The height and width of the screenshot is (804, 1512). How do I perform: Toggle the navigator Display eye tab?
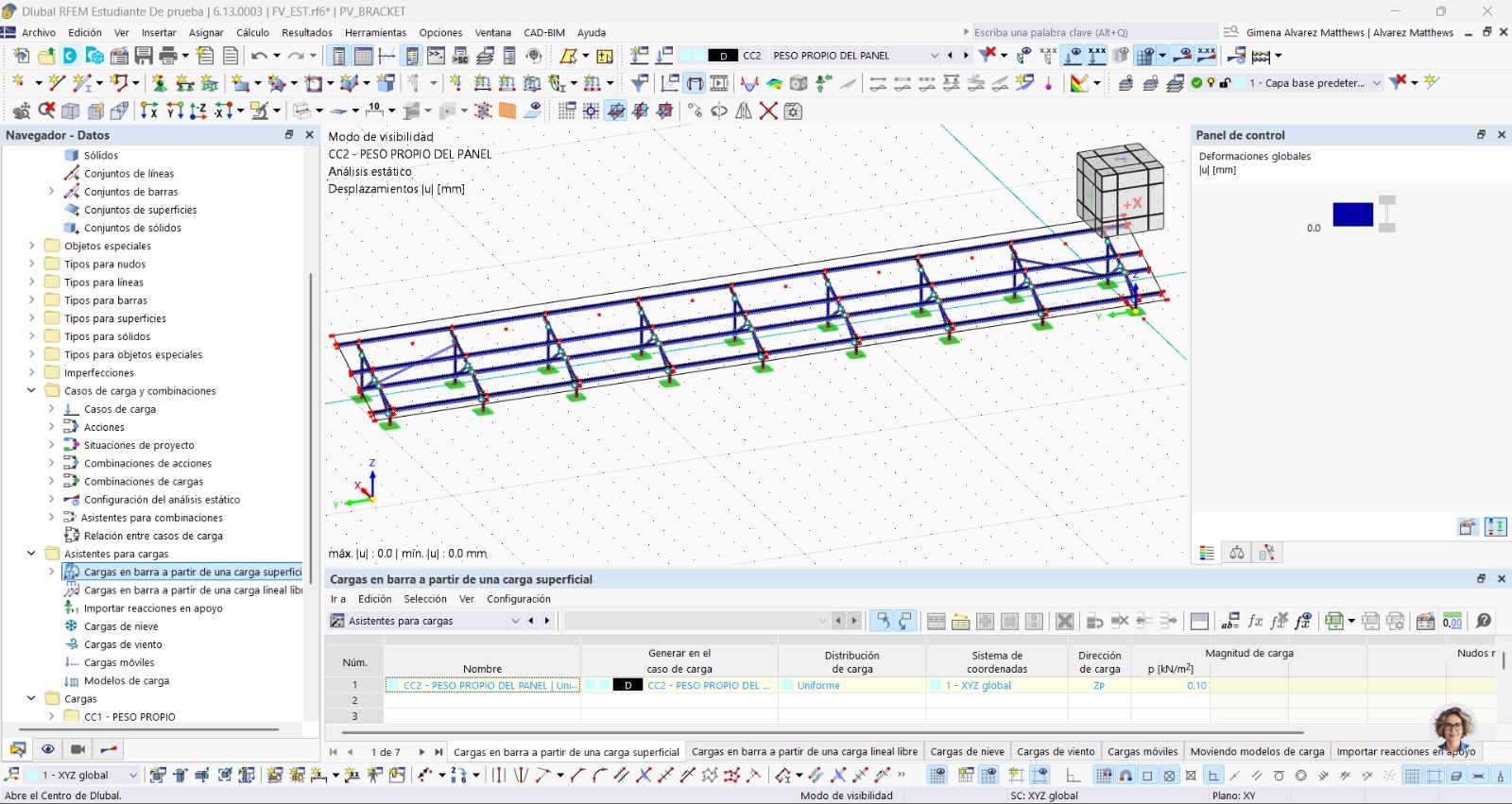[x=47, y=749]
